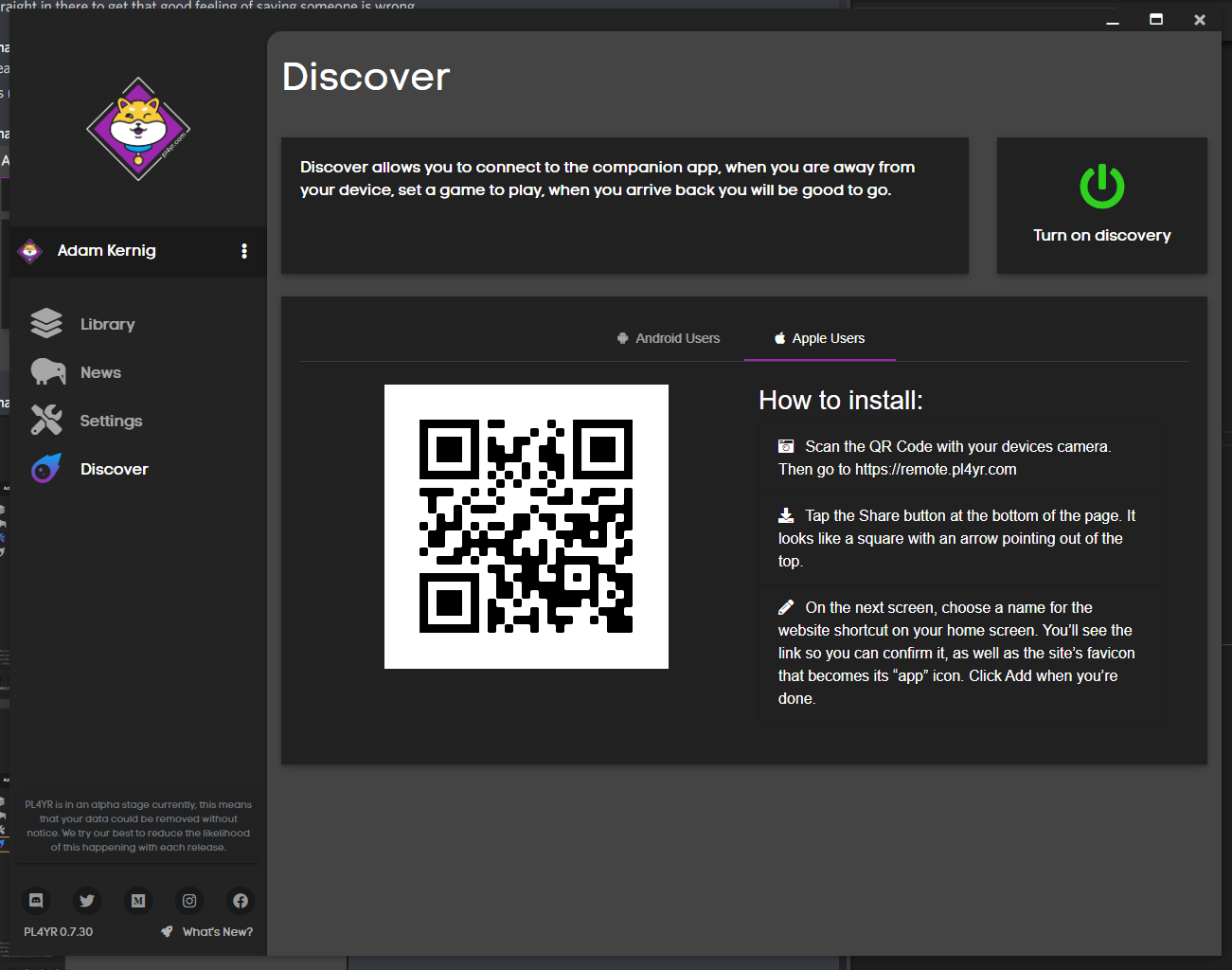Click the alpha stage notice text
Viewport: 1232px width, 970px height.
[x=138, y=826]
